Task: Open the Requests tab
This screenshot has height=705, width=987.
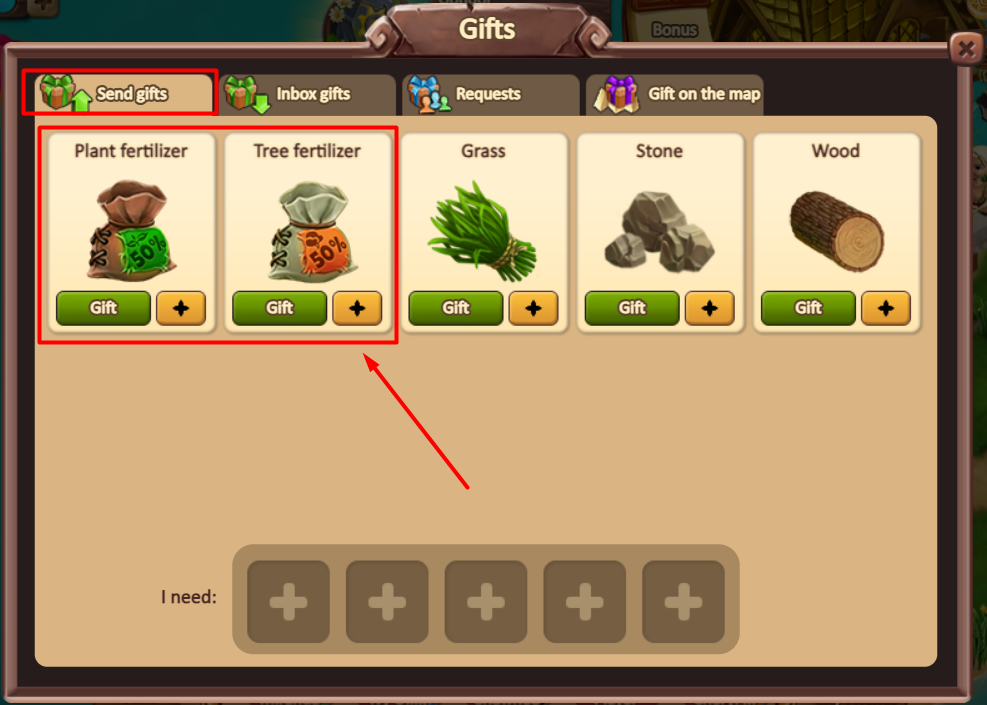Action: (491, 94)
